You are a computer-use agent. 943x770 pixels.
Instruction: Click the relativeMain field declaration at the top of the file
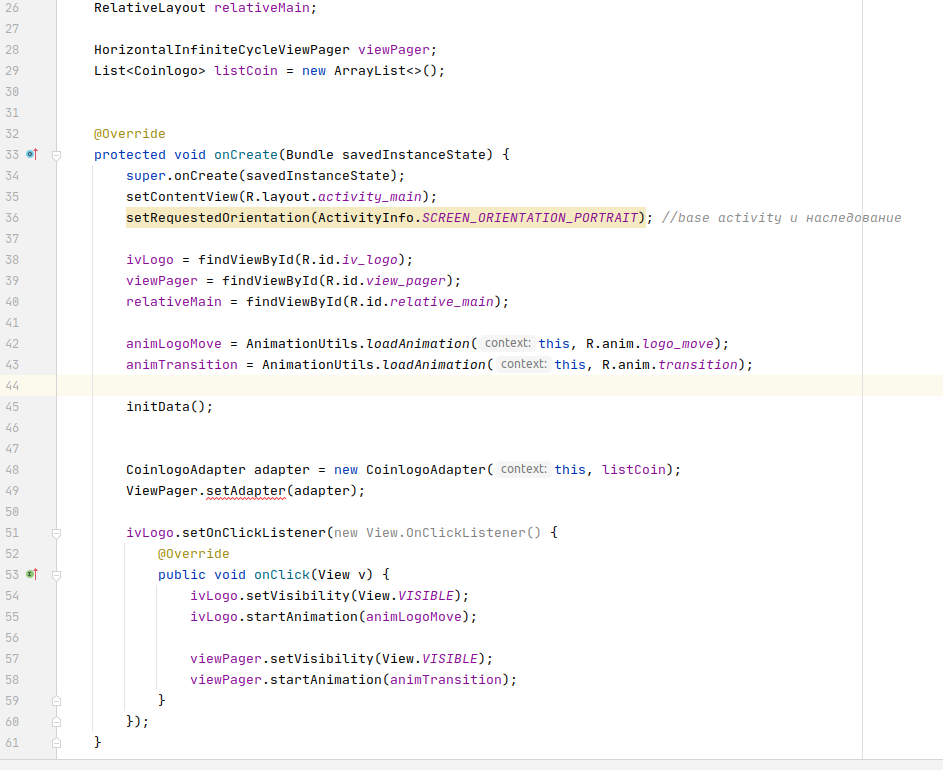coord(262,8)
